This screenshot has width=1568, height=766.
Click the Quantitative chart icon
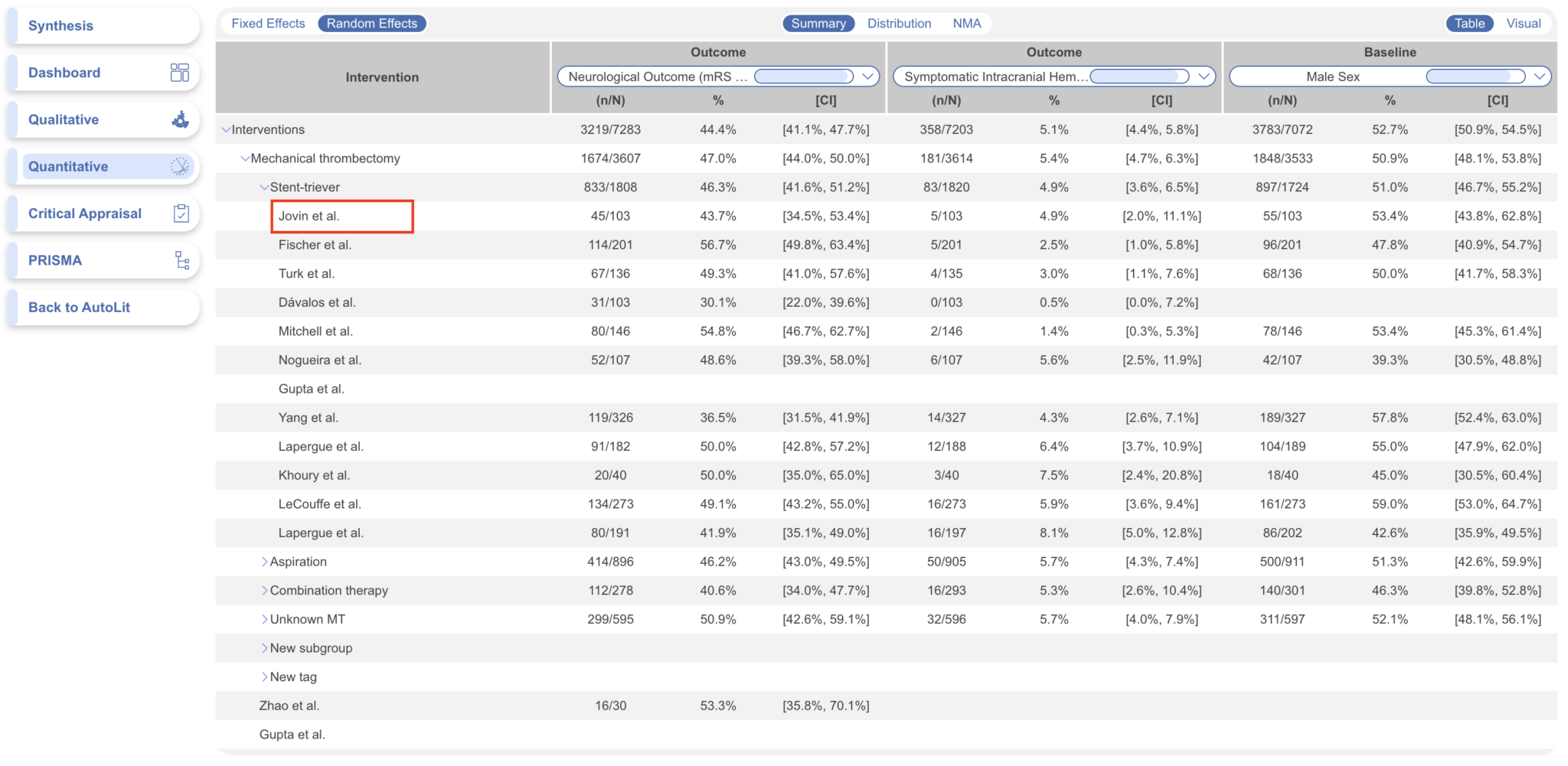pyautogui.click(x=180, y=167)
